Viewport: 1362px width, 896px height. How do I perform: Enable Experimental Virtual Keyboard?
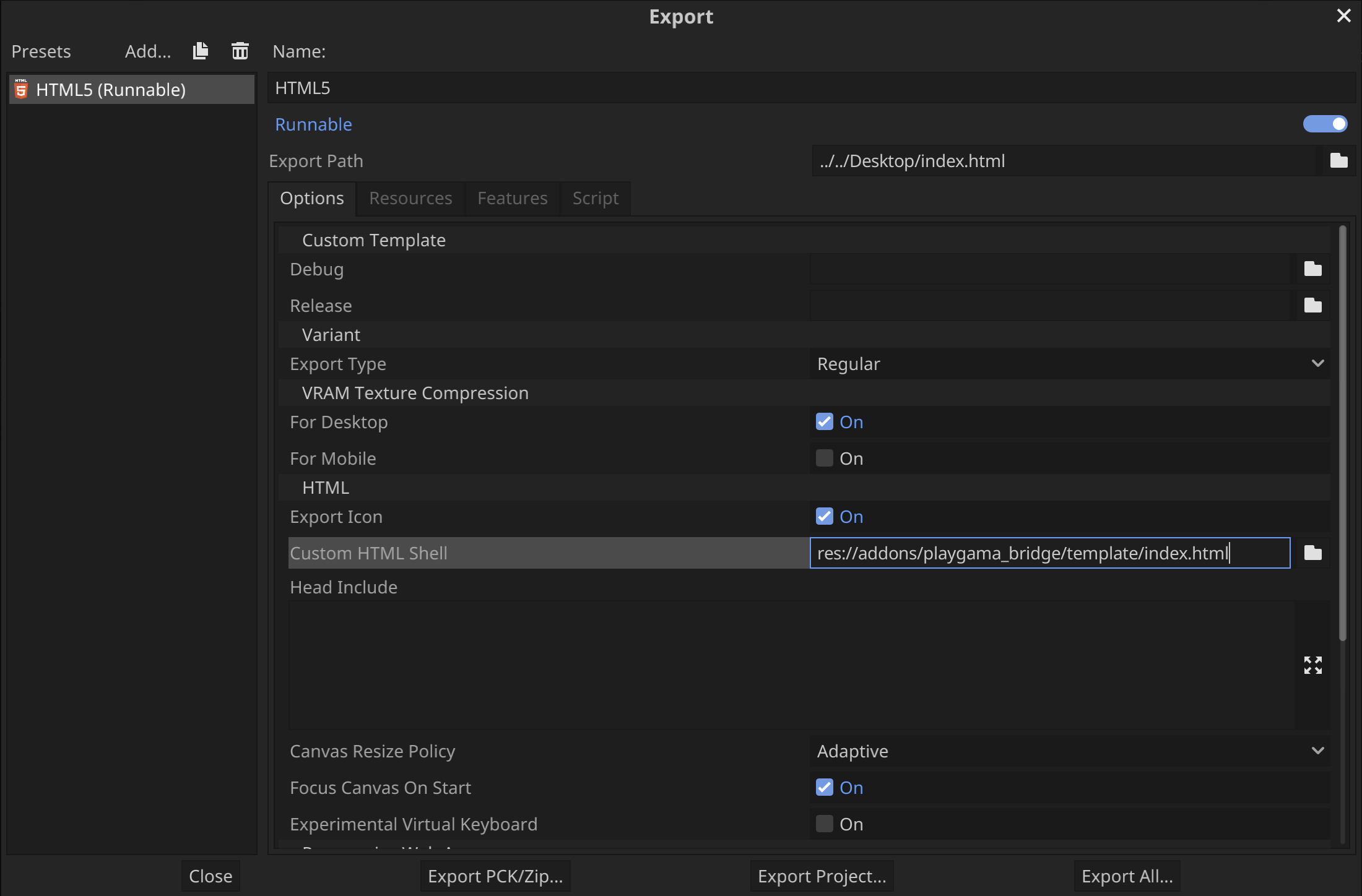click(824, 824)
